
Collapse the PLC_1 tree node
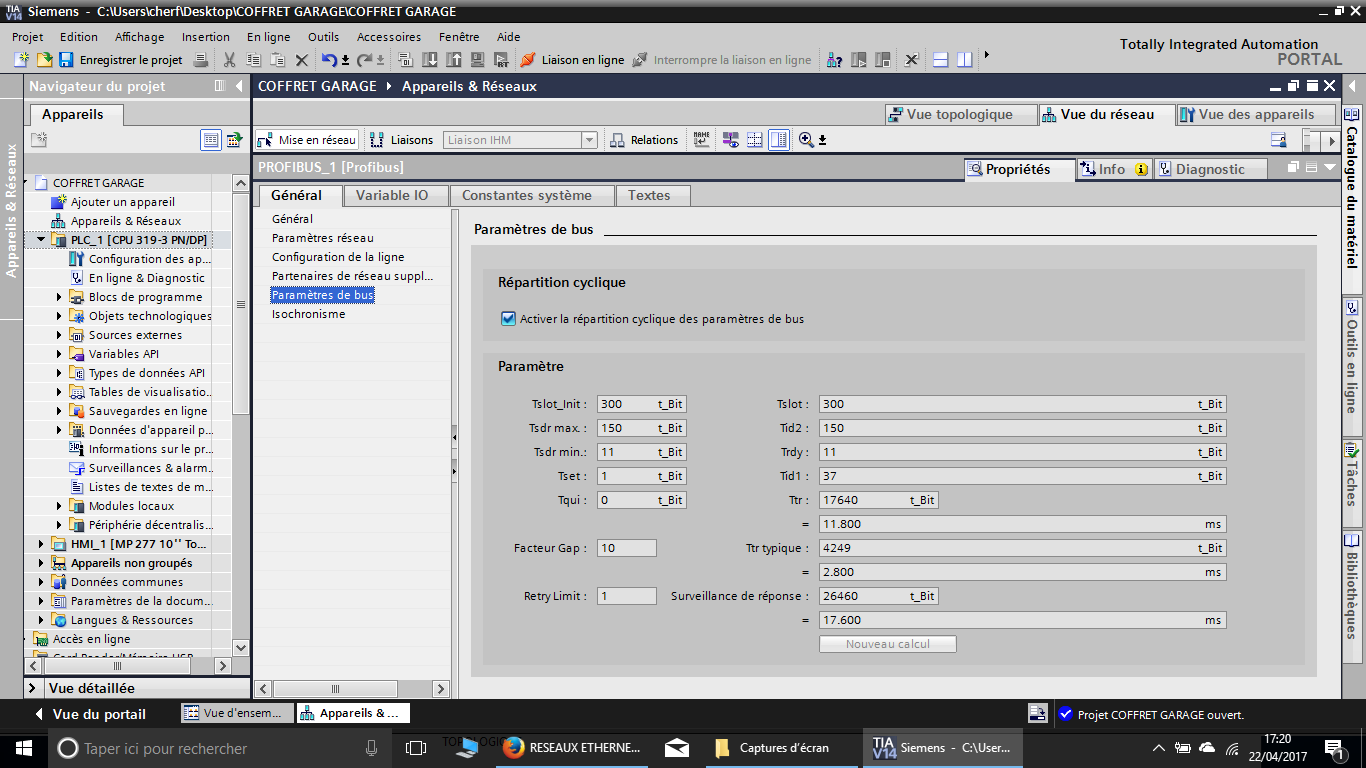tap(41, 240)
